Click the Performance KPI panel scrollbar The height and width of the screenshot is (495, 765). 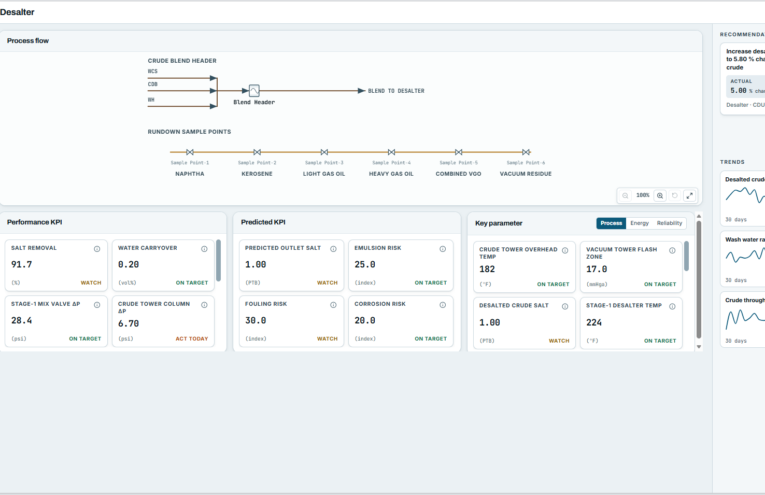pos(218,260)
